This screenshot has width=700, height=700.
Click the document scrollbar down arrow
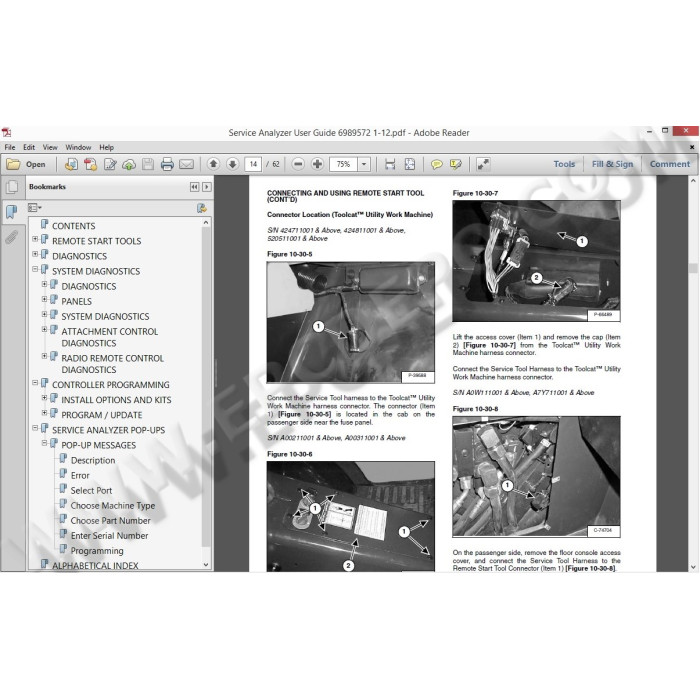pos(693,567)
